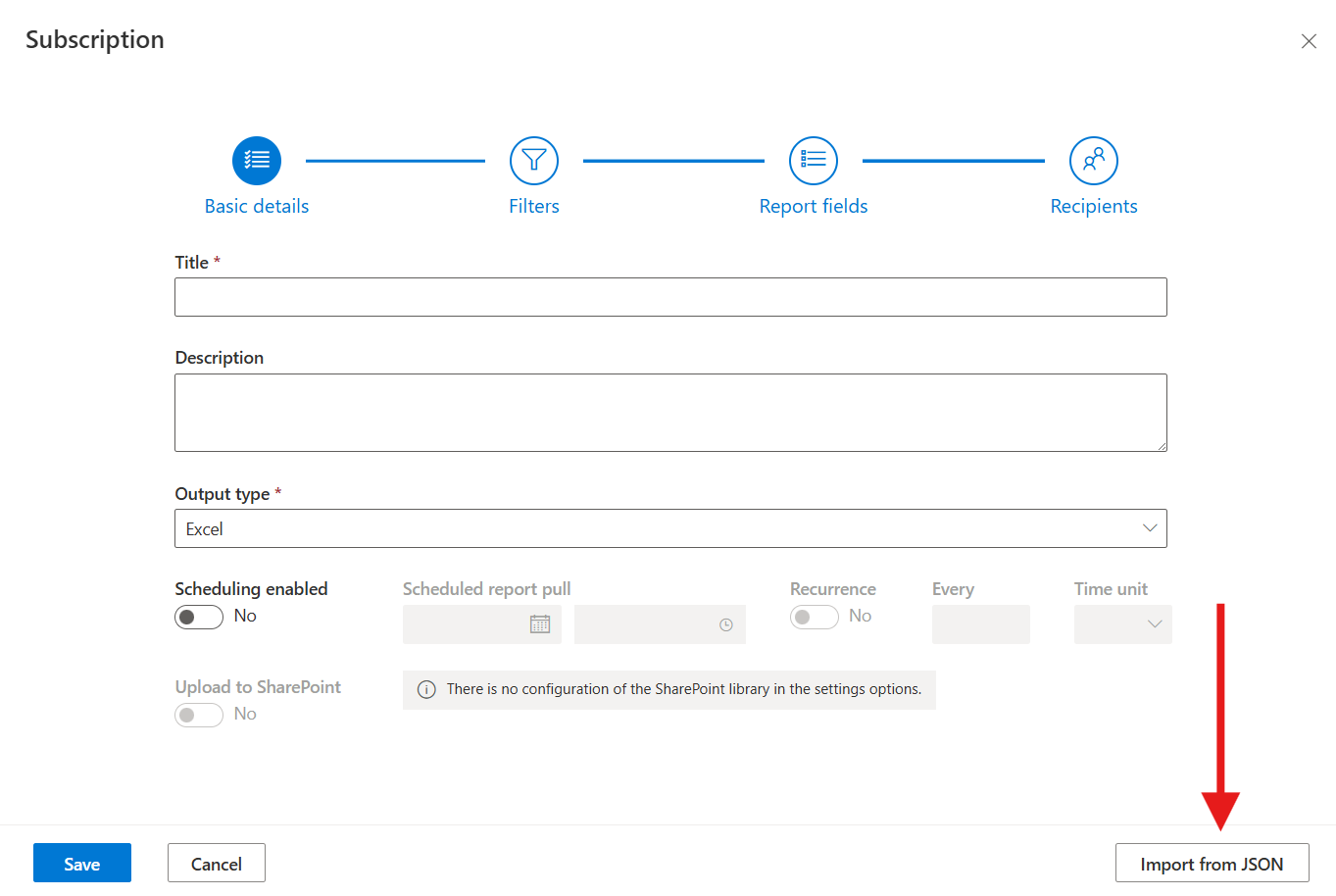Click the Output type chevron arrow
1336x896 pixels.
(x=1150, y=528)
